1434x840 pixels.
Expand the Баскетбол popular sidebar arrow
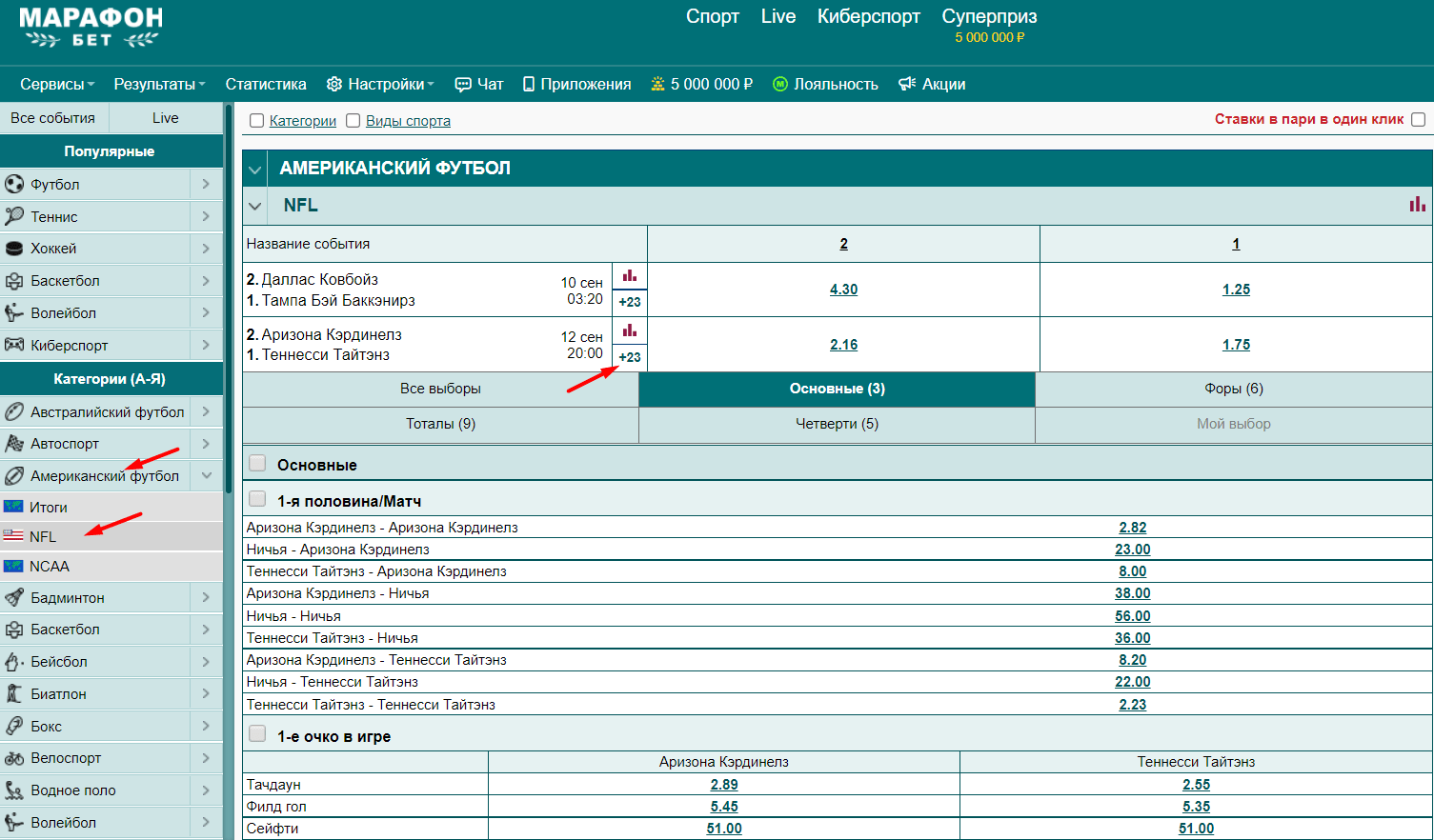[206, 280]
